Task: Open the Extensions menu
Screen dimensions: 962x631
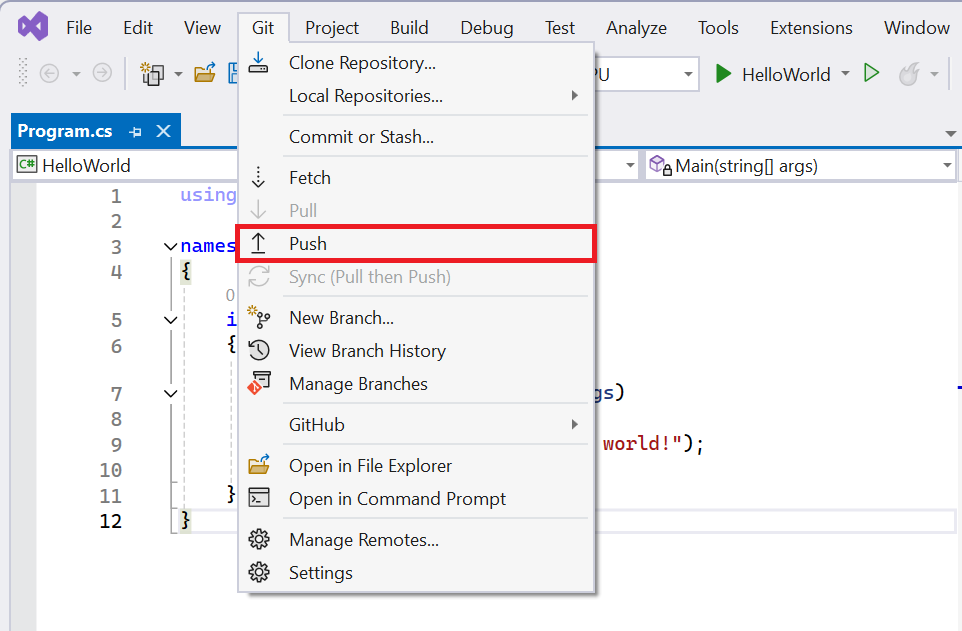Action: (811, 28)
